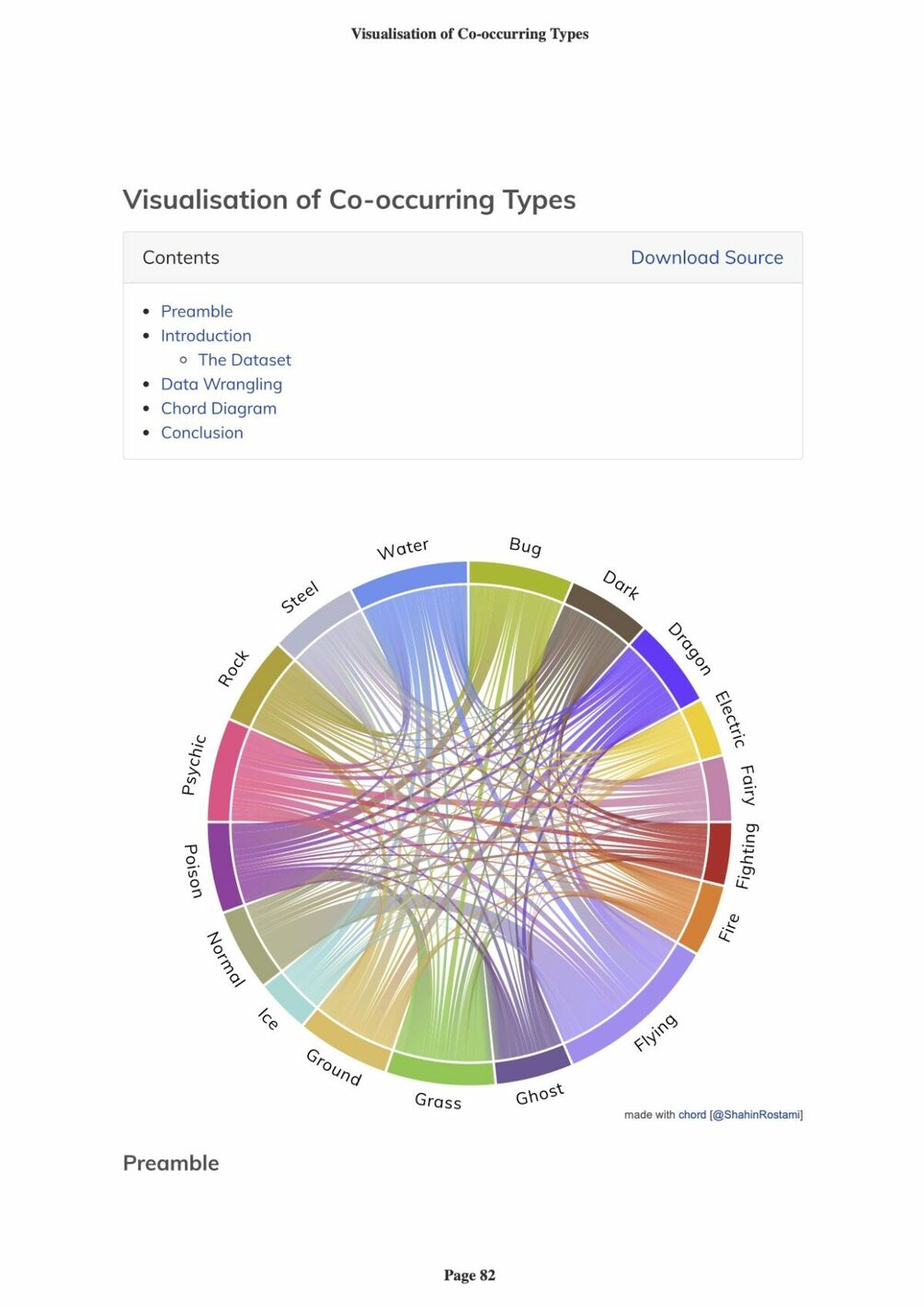Image resolution: width=924 pixels, height=1308 pixels.
Task: Open the Download Source link
Action: coord(706,258)
